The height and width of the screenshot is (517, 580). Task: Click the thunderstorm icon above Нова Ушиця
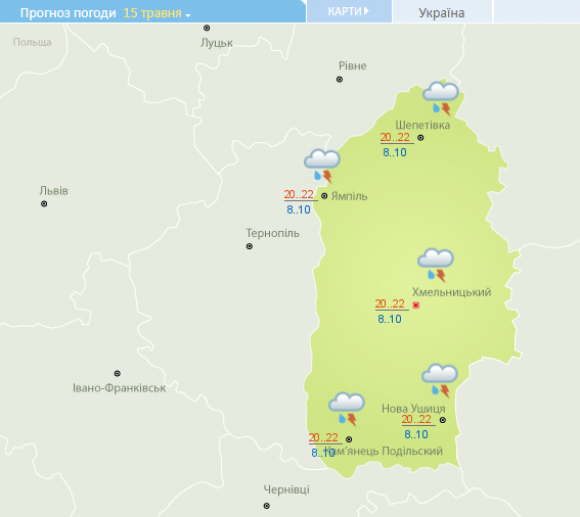pyautogui.click(x=439, y=381)
